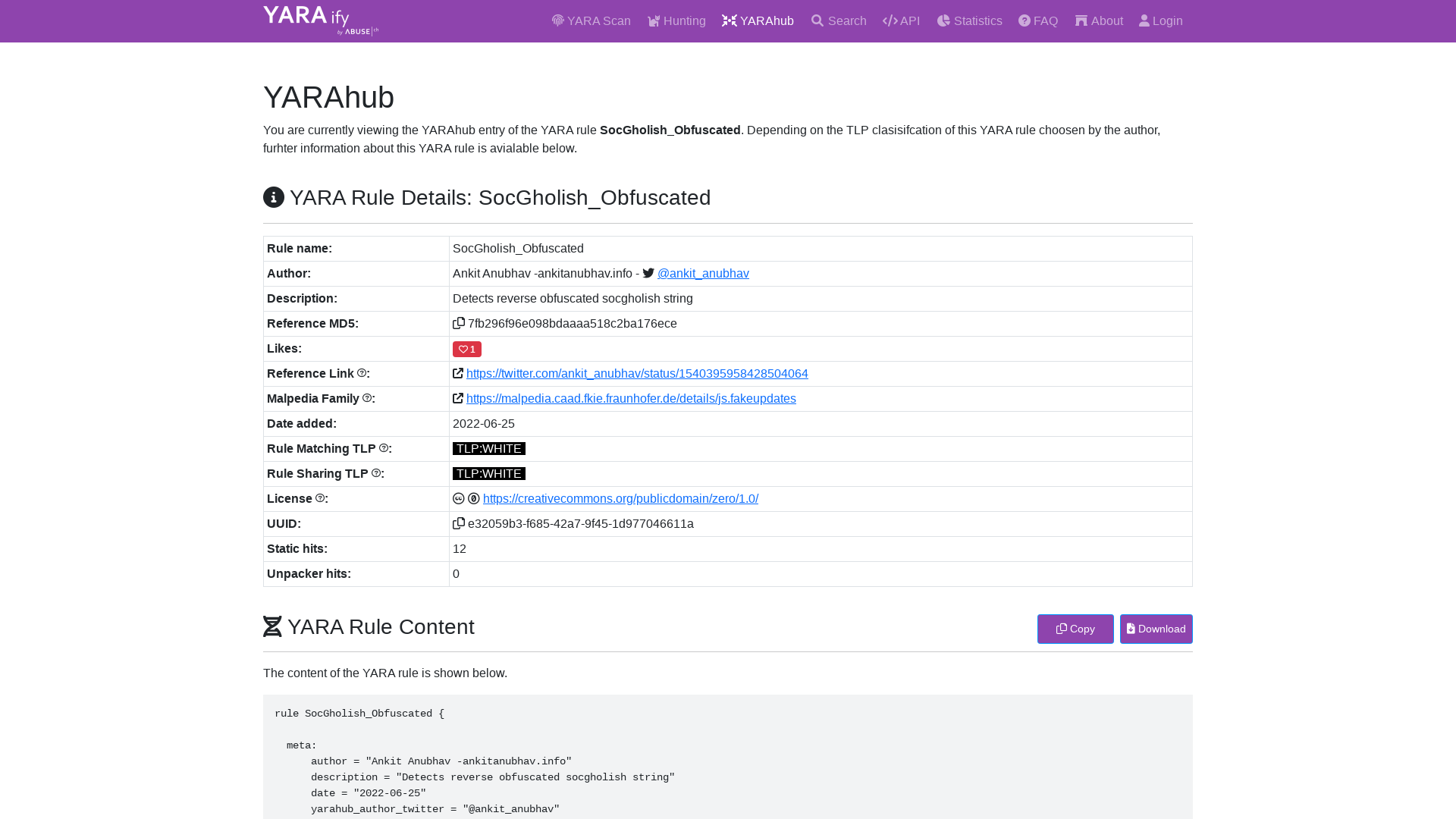
Task: Click the external-link icon before Reference Link
Action: click(x=458, y=373)
